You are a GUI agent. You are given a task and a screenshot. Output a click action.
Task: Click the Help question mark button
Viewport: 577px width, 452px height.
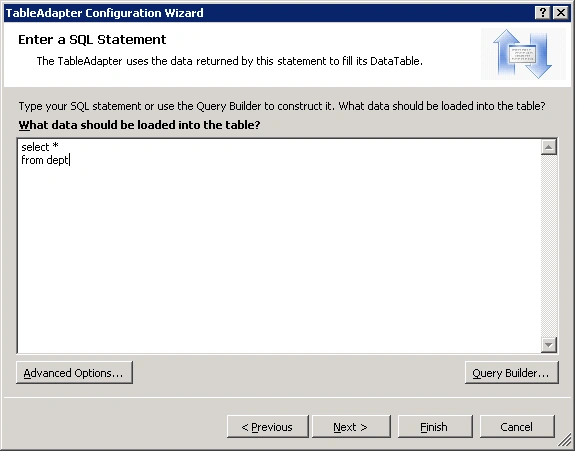click(543, 13)
